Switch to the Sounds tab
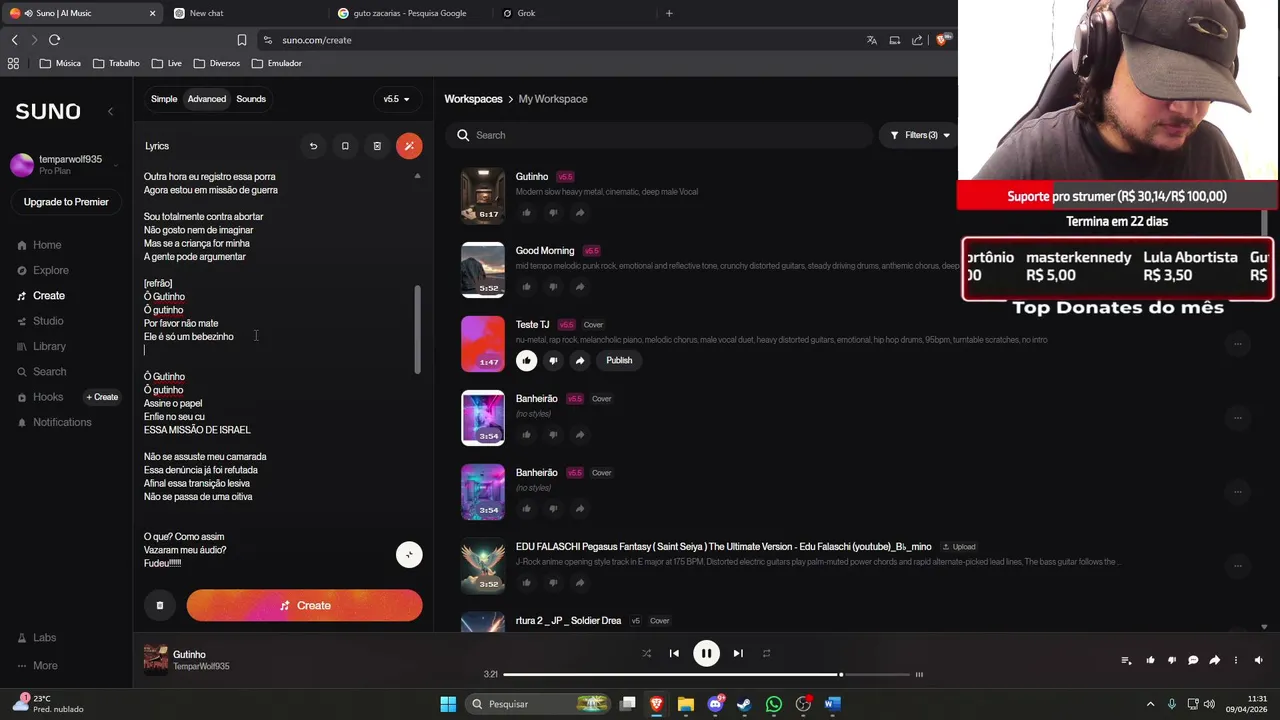Image resolution: width=1280 pixels, height=720 pixels. 251,99
